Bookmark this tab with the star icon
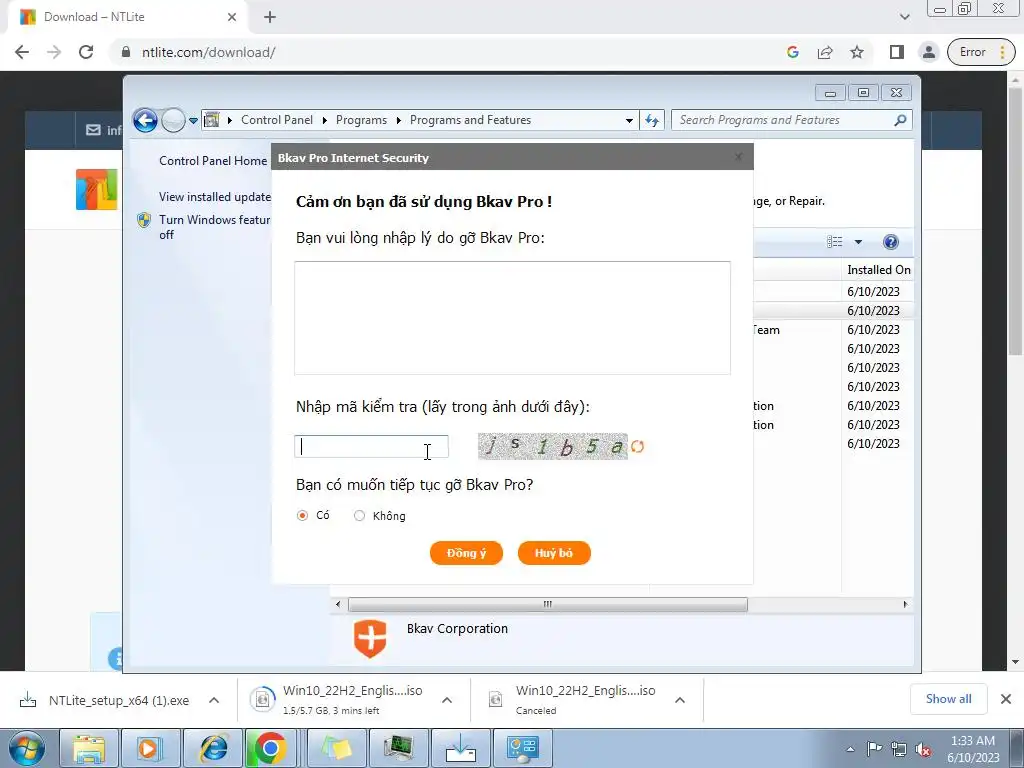The height and width of the screenshot is (768, 1024). (857, 52)
